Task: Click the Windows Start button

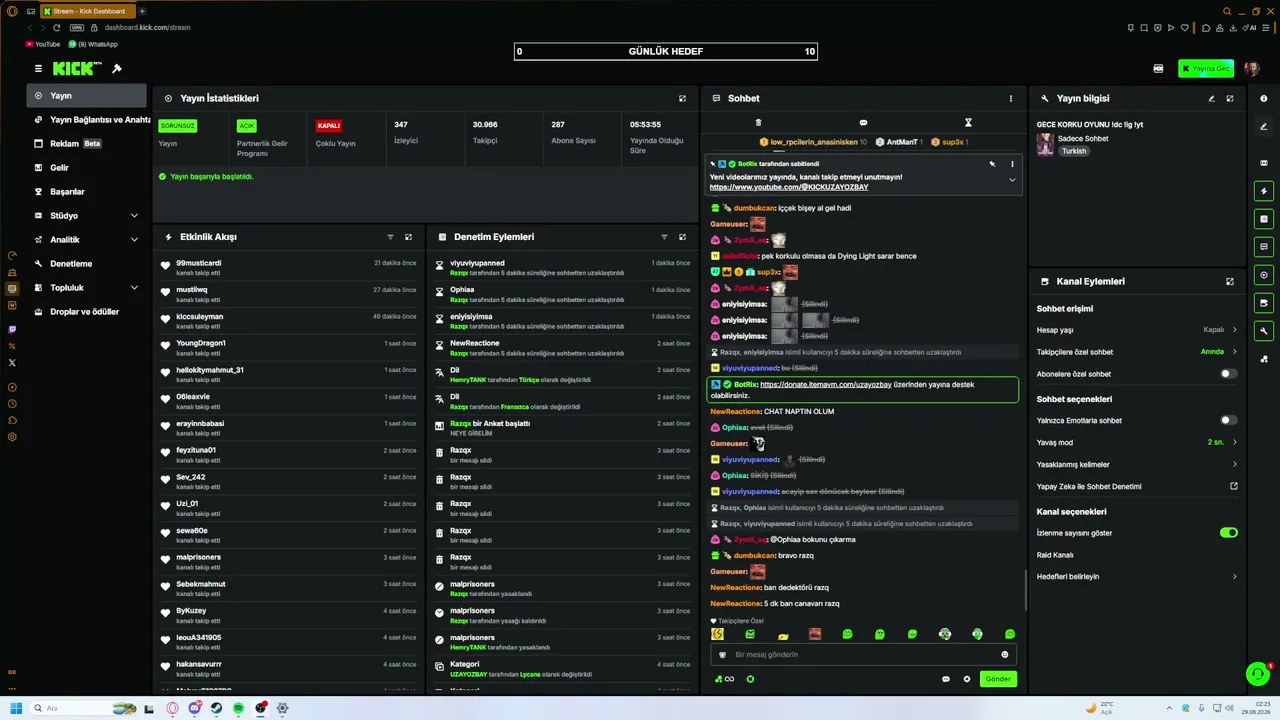Action: (15, 708)
